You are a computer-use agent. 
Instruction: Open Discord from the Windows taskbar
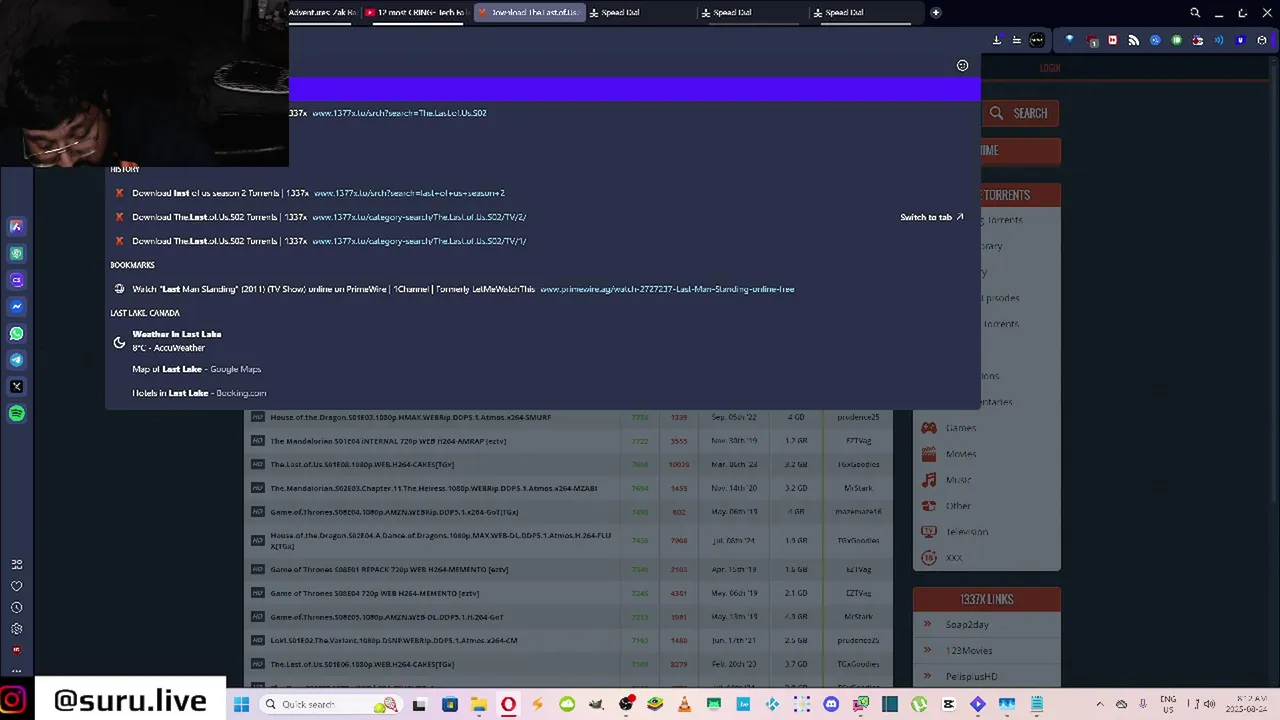(x=831, y=704)
